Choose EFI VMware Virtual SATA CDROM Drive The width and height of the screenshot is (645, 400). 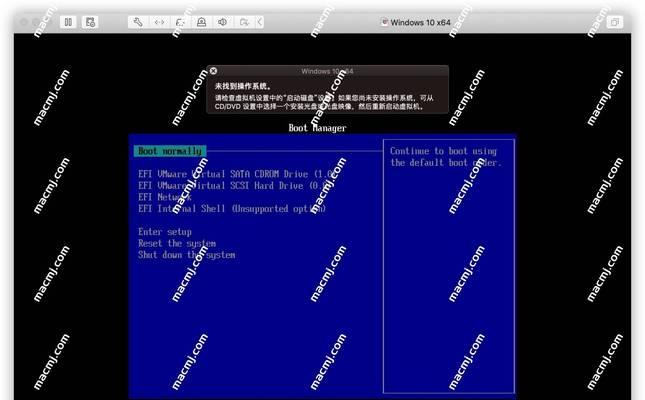pyautogui.click(x=236, y=174)
